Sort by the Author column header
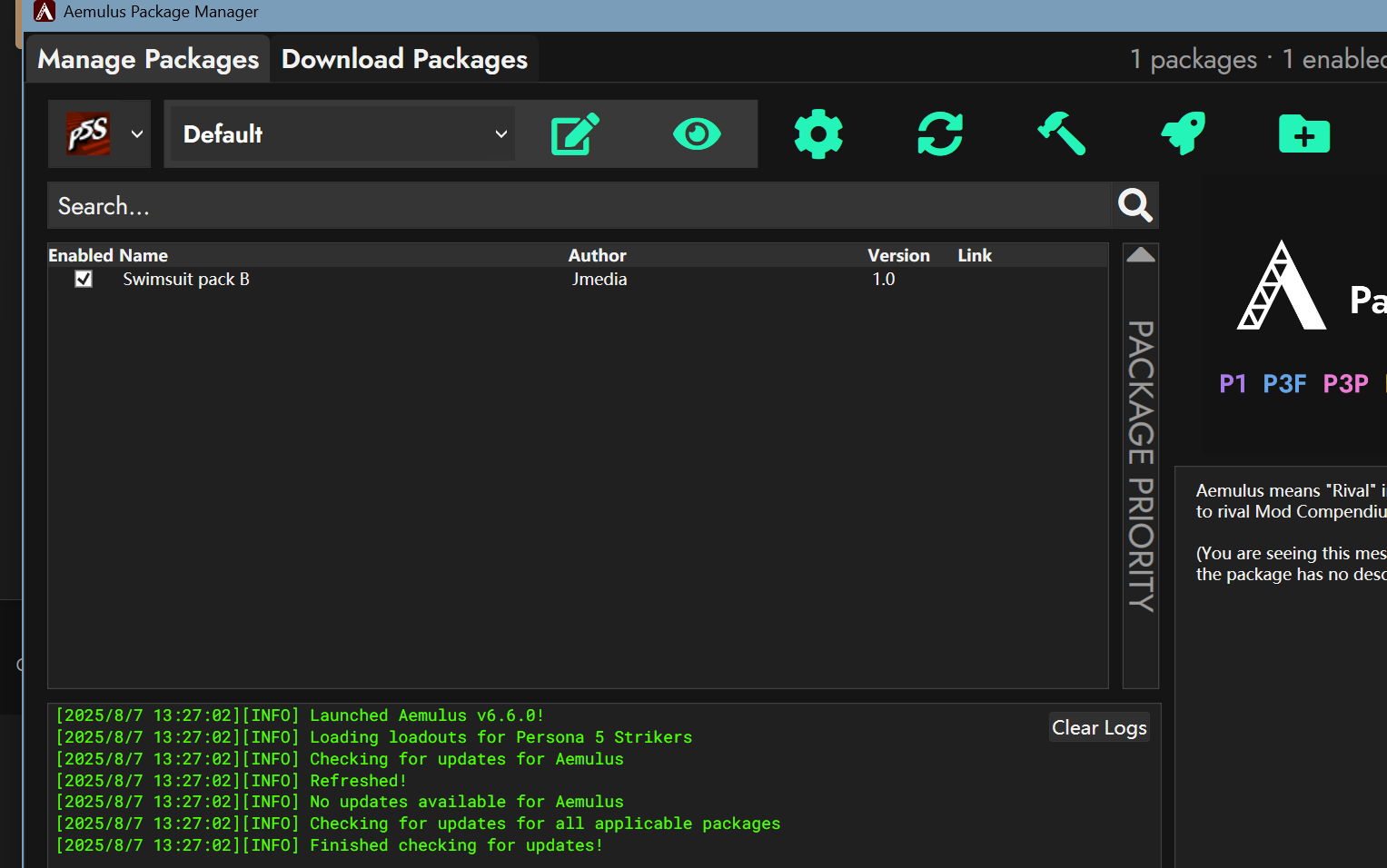Image resolution: width=1387 pixels, height=868 pixels. [597, 255]
